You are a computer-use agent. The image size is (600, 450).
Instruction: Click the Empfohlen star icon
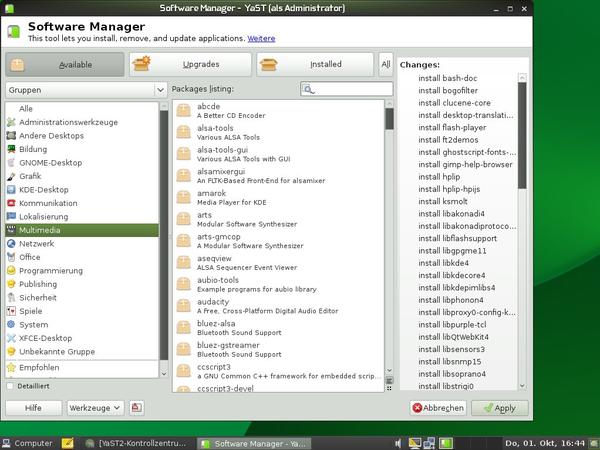(11, 367)
